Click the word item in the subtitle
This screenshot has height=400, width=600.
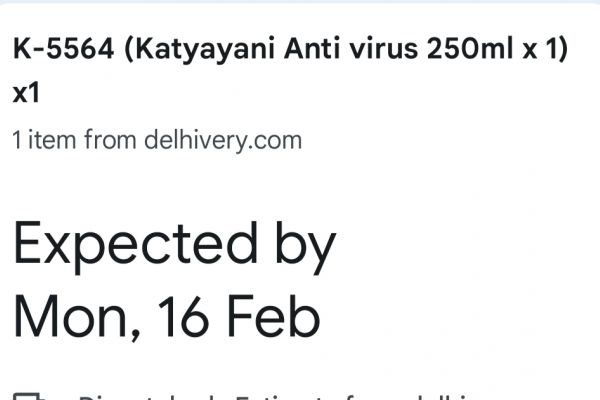click(52, 140)
